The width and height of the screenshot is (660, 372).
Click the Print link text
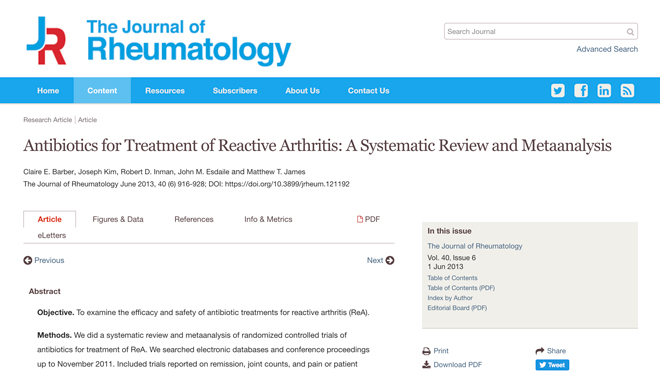click(x=441, y=351)
